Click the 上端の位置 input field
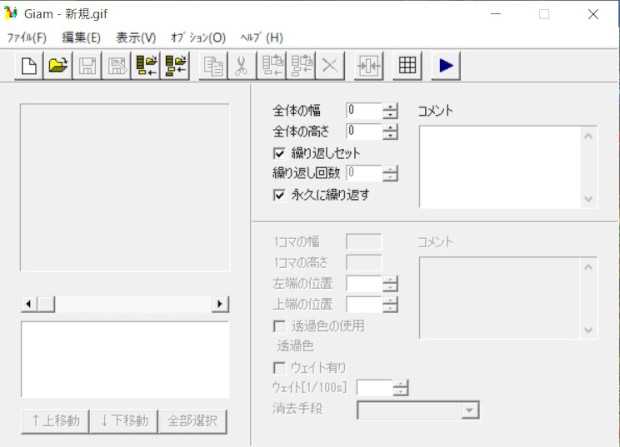The width and height of the screenshot is (620, 447). point(364,305)
